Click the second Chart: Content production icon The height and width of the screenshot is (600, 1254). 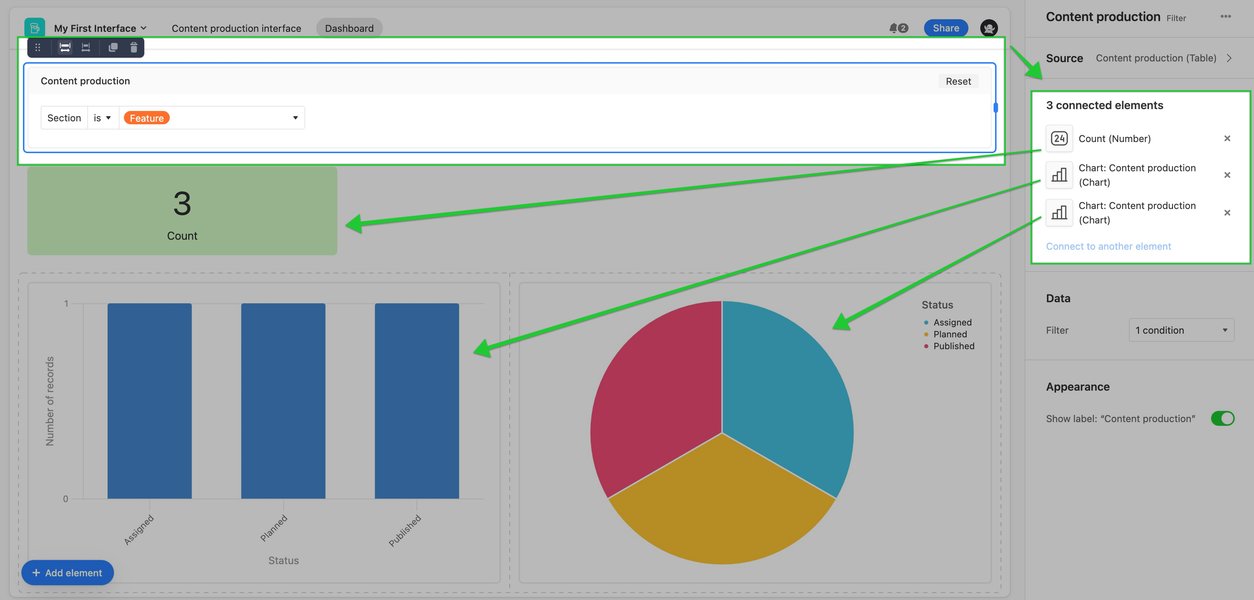1059,212
